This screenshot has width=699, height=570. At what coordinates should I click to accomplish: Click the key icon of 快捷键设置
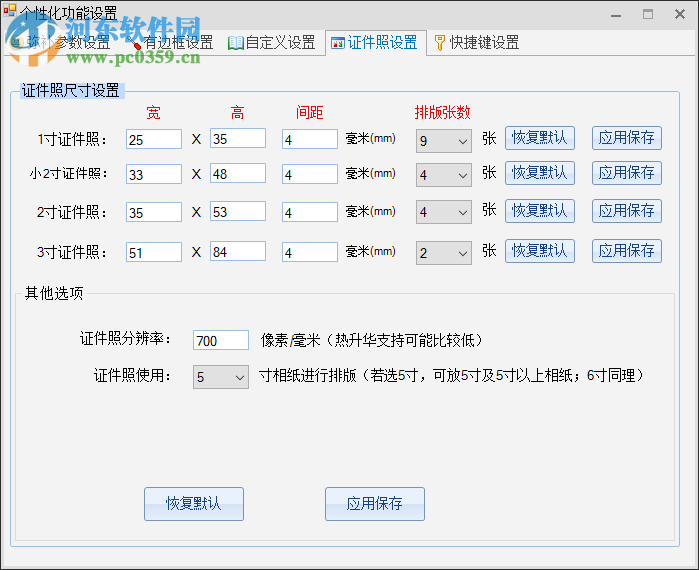pos(440,43)
